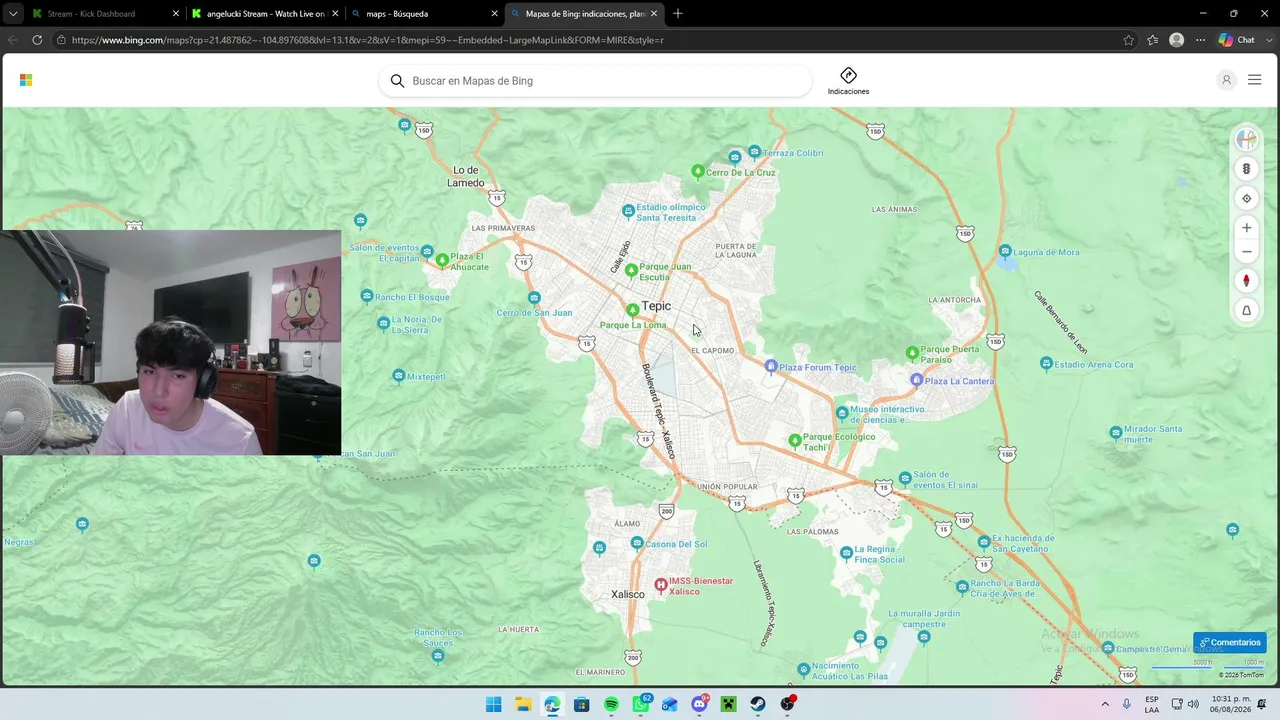
Task: Switch to Stream - Kick Dashboard tab
Action: (x=105, y=14)
